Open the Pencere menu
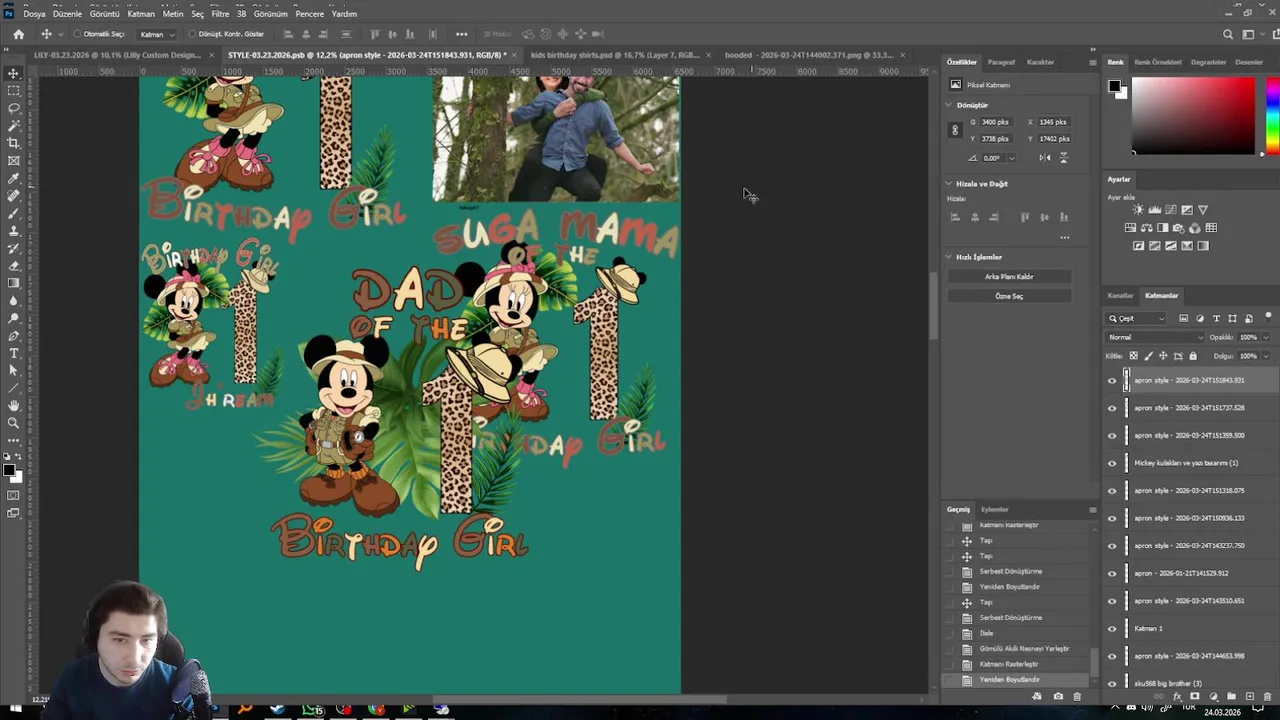This screenshot has height=720, width=1280. coord(310,14)
